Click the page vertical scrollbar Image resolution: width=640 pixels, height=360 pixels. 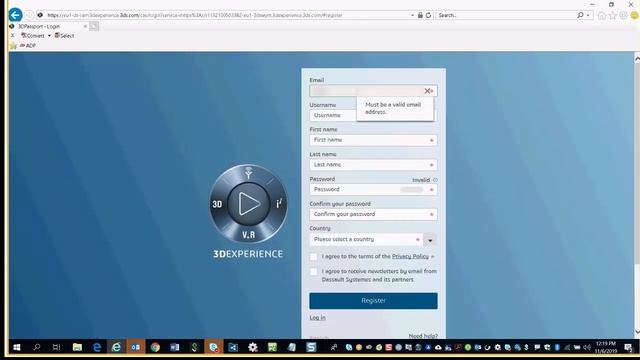pos(637,163)
